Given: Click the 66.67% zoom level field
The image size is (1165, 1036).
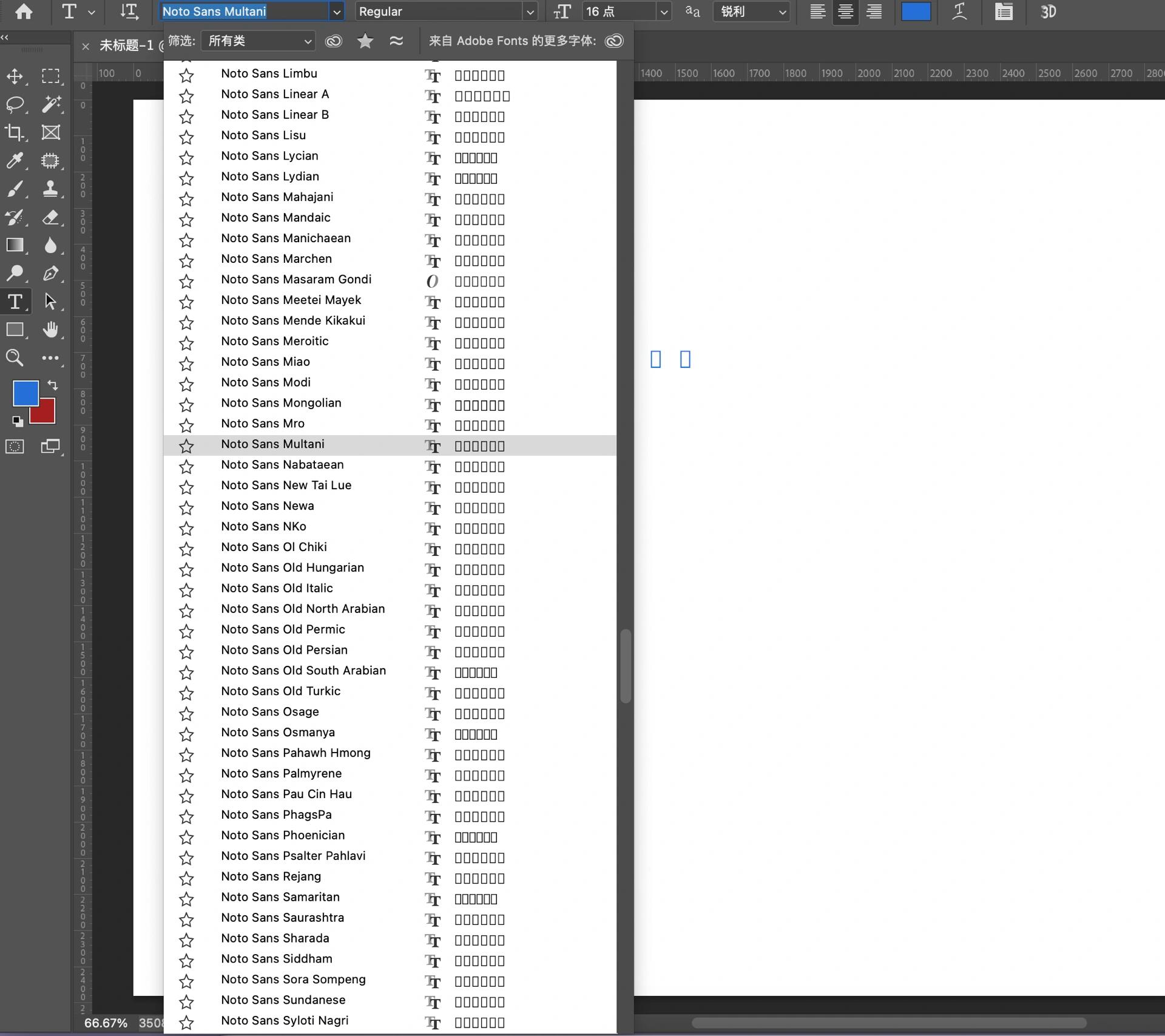Looking at the screenshot, I should coord(106,1023).
